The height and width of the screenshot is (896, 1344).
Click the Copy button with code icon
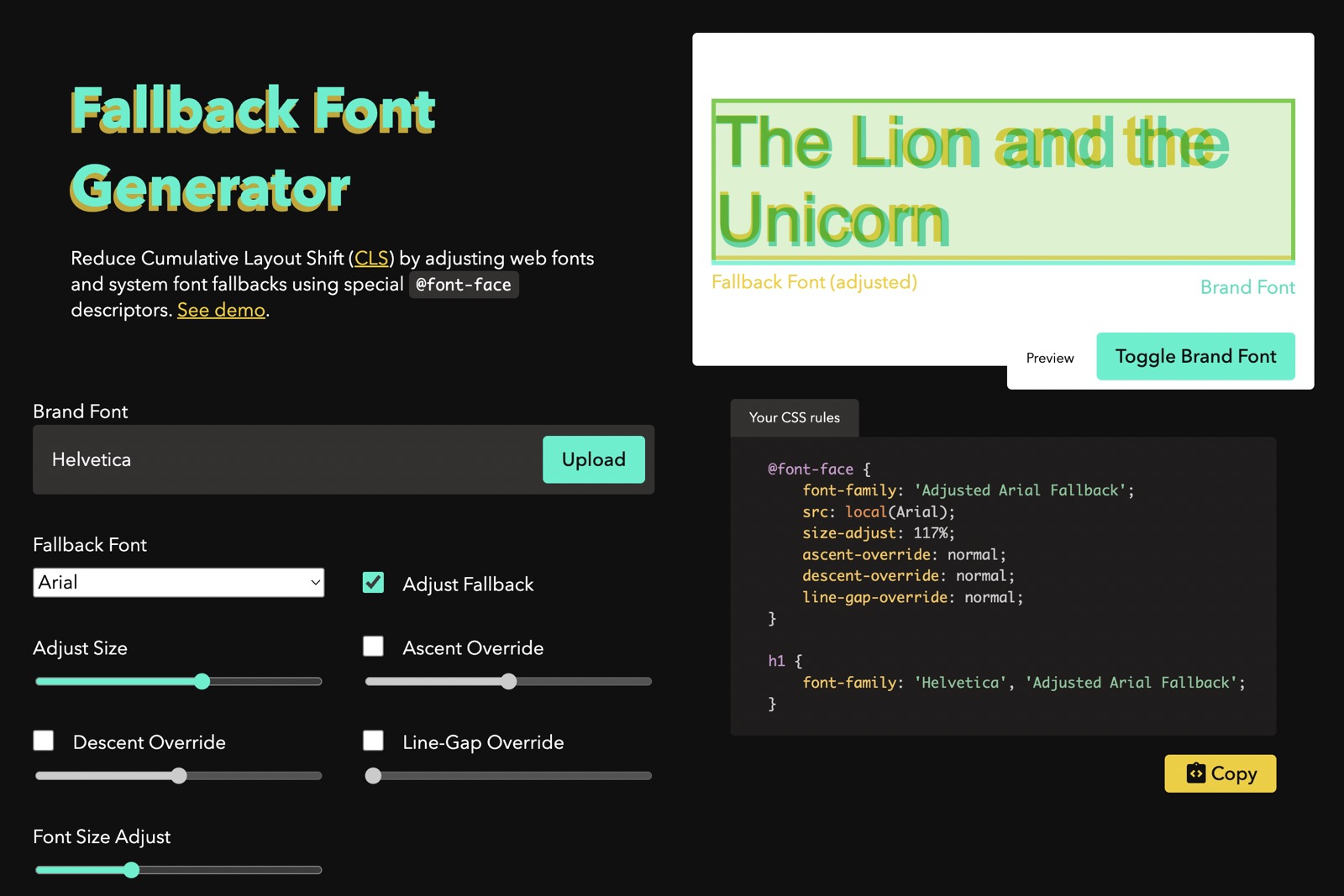pyautogui.click(x=1220, y=773)
